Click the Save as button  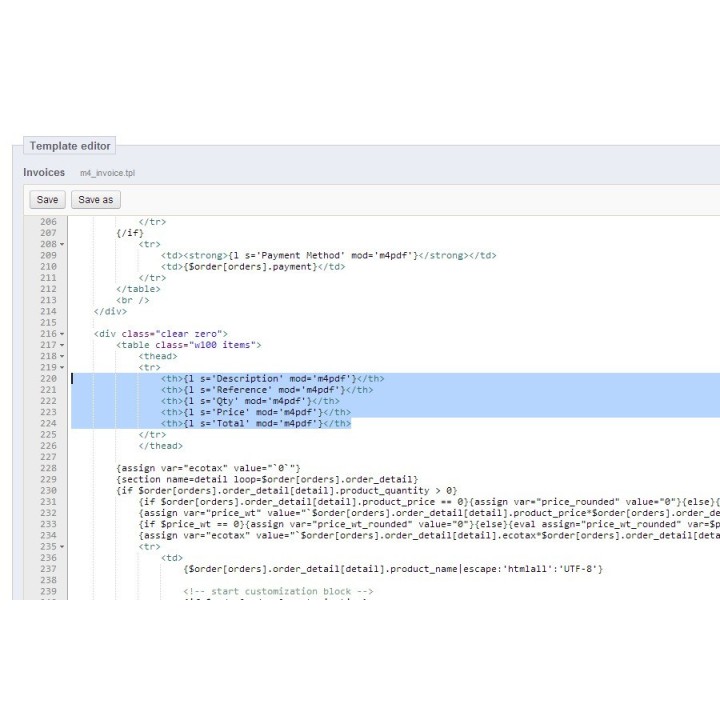pos(96,200)
